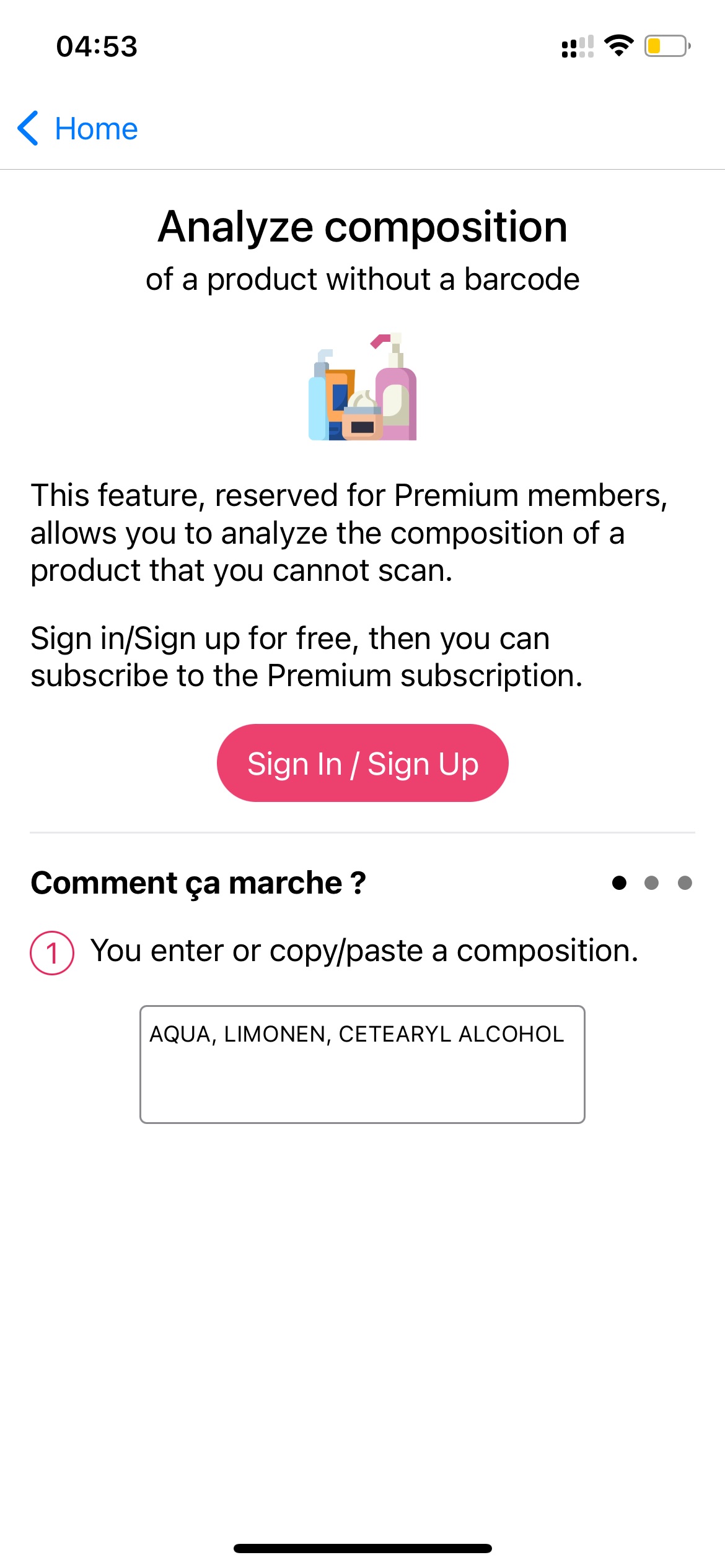Select the first black page dot
Image resolution: width=725 pixels, height=1568 pixels.
[618, 882]
